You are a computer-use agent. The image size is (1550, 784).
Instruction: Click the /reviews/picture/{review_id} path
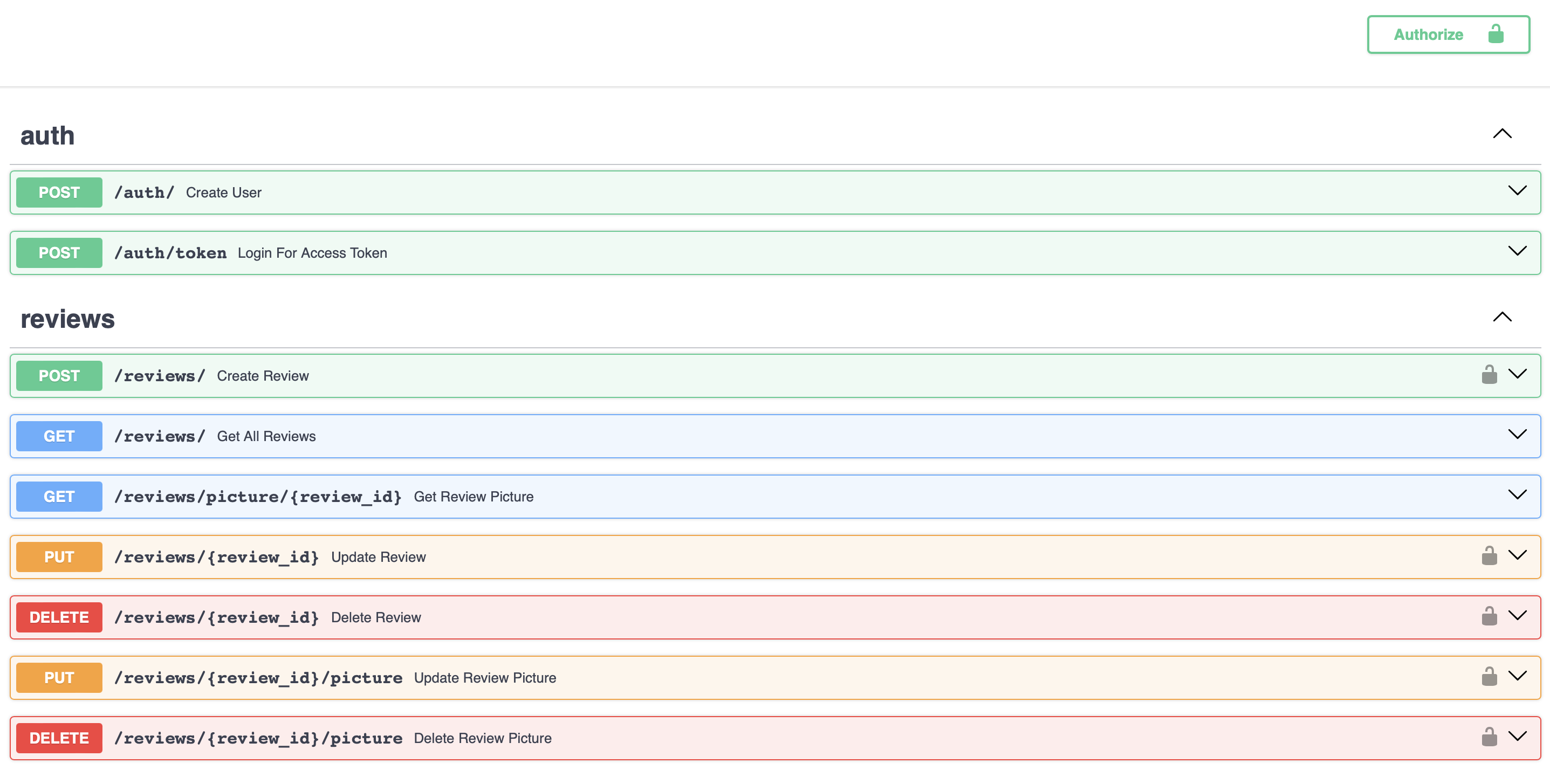pyautogui.click(x=258, y=497)
